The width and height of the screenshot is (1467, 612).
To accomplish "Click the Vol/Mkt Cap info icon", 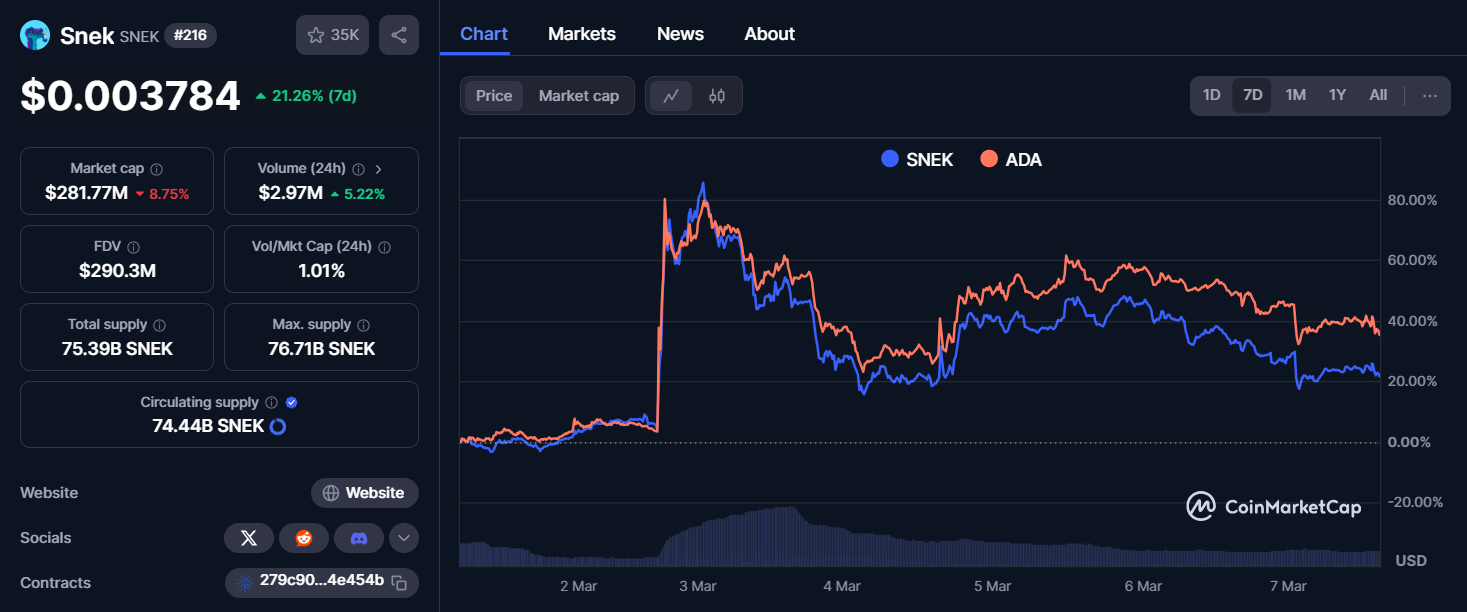I will point(384,247).
